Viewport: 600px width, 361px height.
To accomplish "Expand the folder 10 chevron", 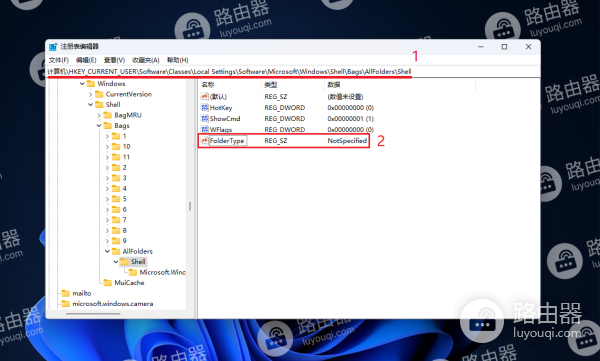I will click(x=107, y=147).
